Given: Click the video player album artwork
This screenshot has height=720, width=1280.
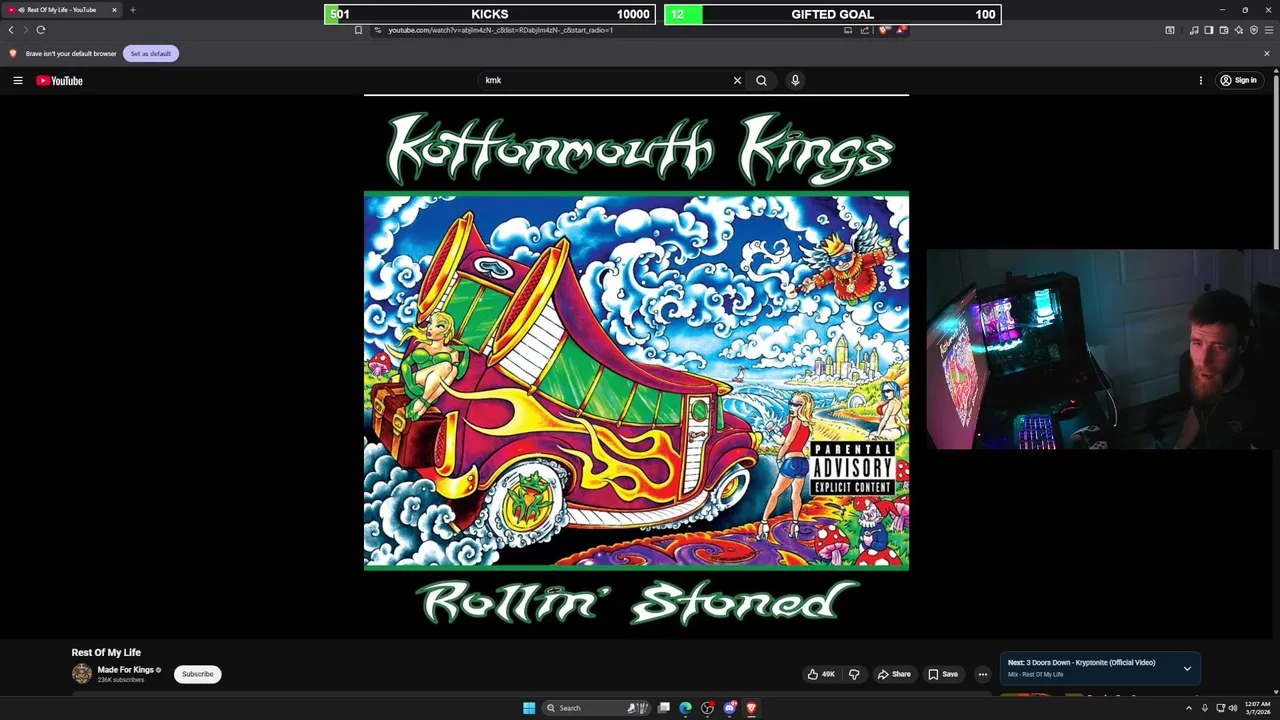Looking at the screenshot, I should 636,366.
